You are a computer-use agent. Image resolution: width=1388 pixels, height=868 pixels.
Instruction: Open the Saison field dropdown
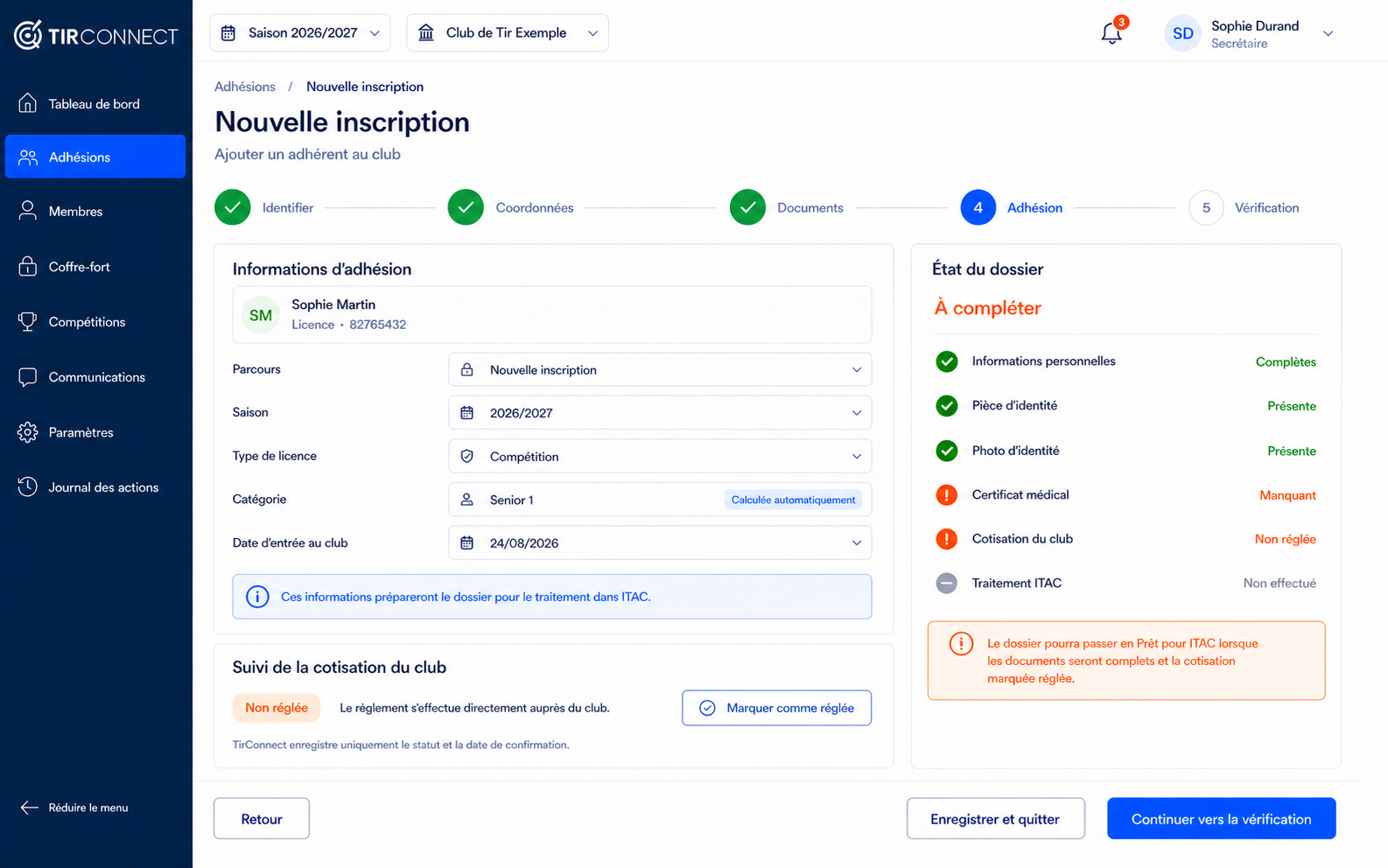pos(660,413)
